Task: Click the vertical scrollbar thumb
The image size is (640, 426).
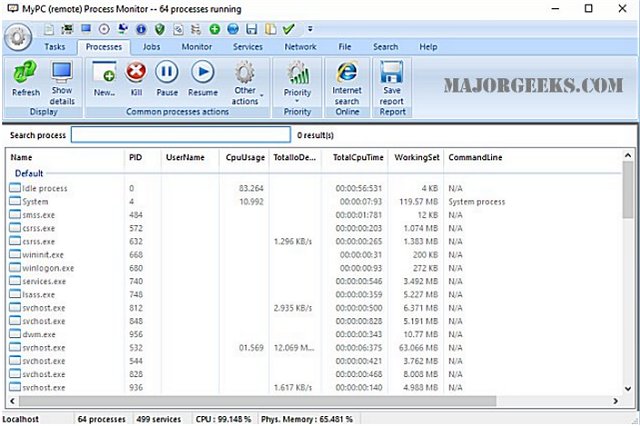Action: click(628, 190)
